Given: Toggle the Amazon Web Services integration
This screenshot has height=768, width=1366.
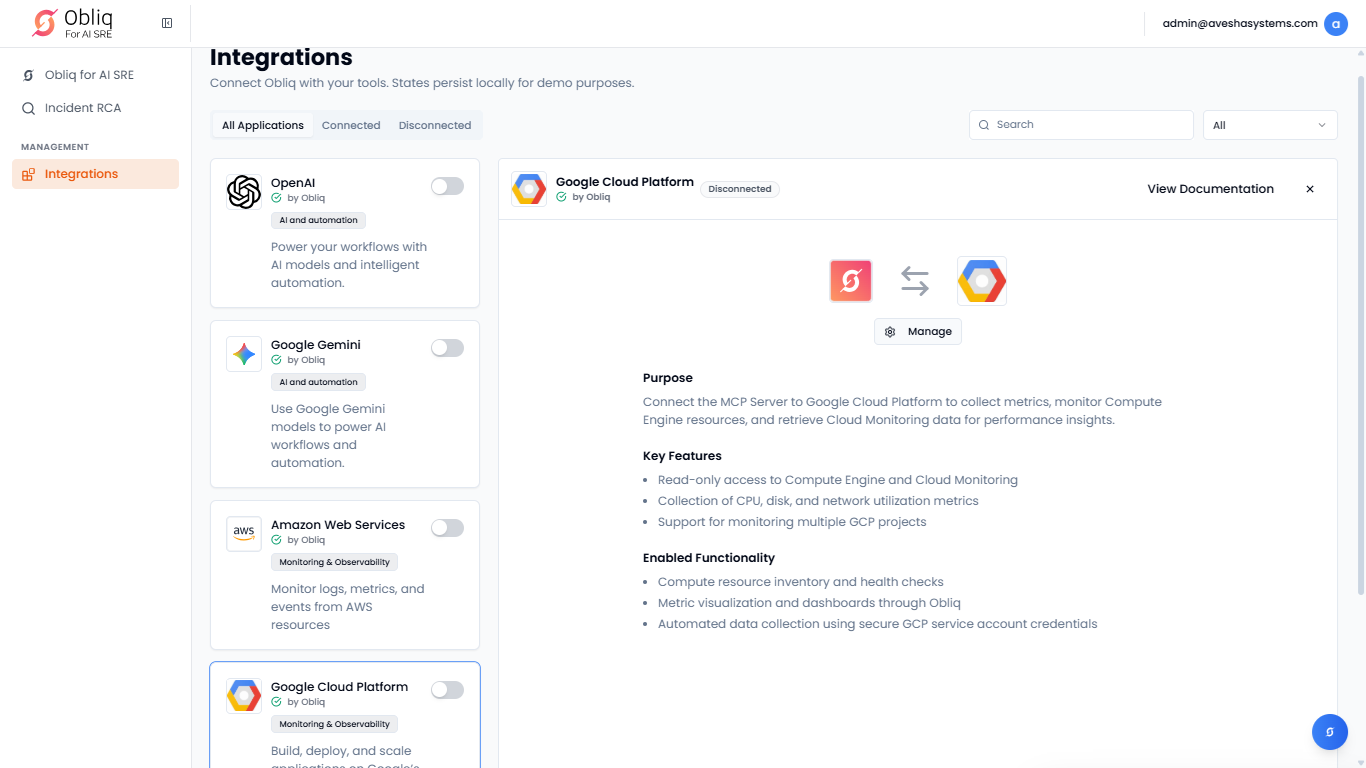Looking at the screenshot, I should click(447, 528).
